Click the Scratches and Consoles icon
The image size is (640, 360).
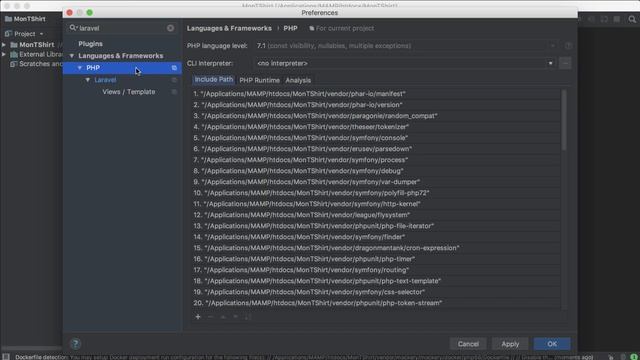pos(13,64)
